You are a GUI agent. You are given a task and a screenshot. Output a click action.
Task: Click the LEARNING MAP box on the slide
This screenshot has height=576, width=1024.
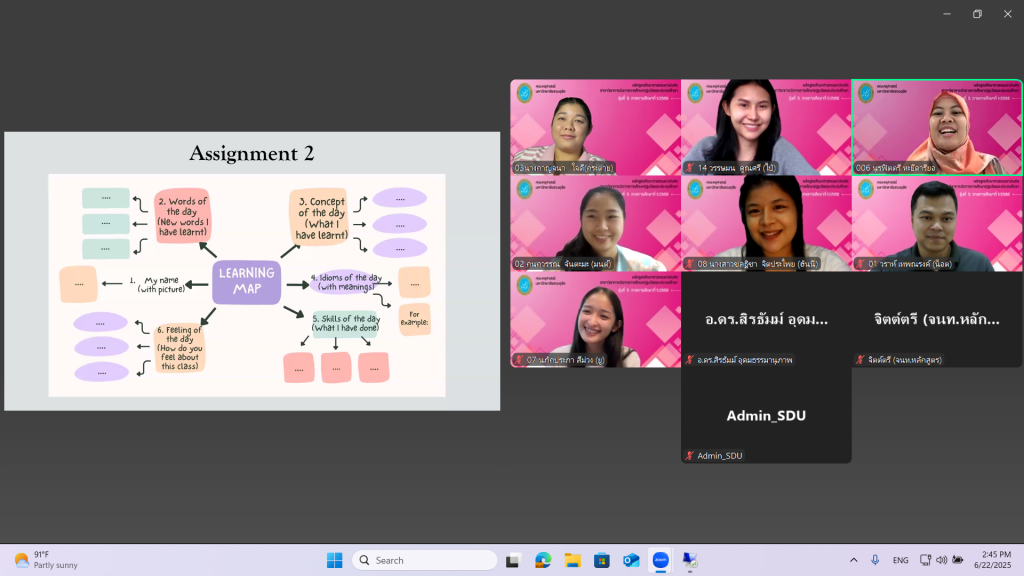[x=246, y=282]
